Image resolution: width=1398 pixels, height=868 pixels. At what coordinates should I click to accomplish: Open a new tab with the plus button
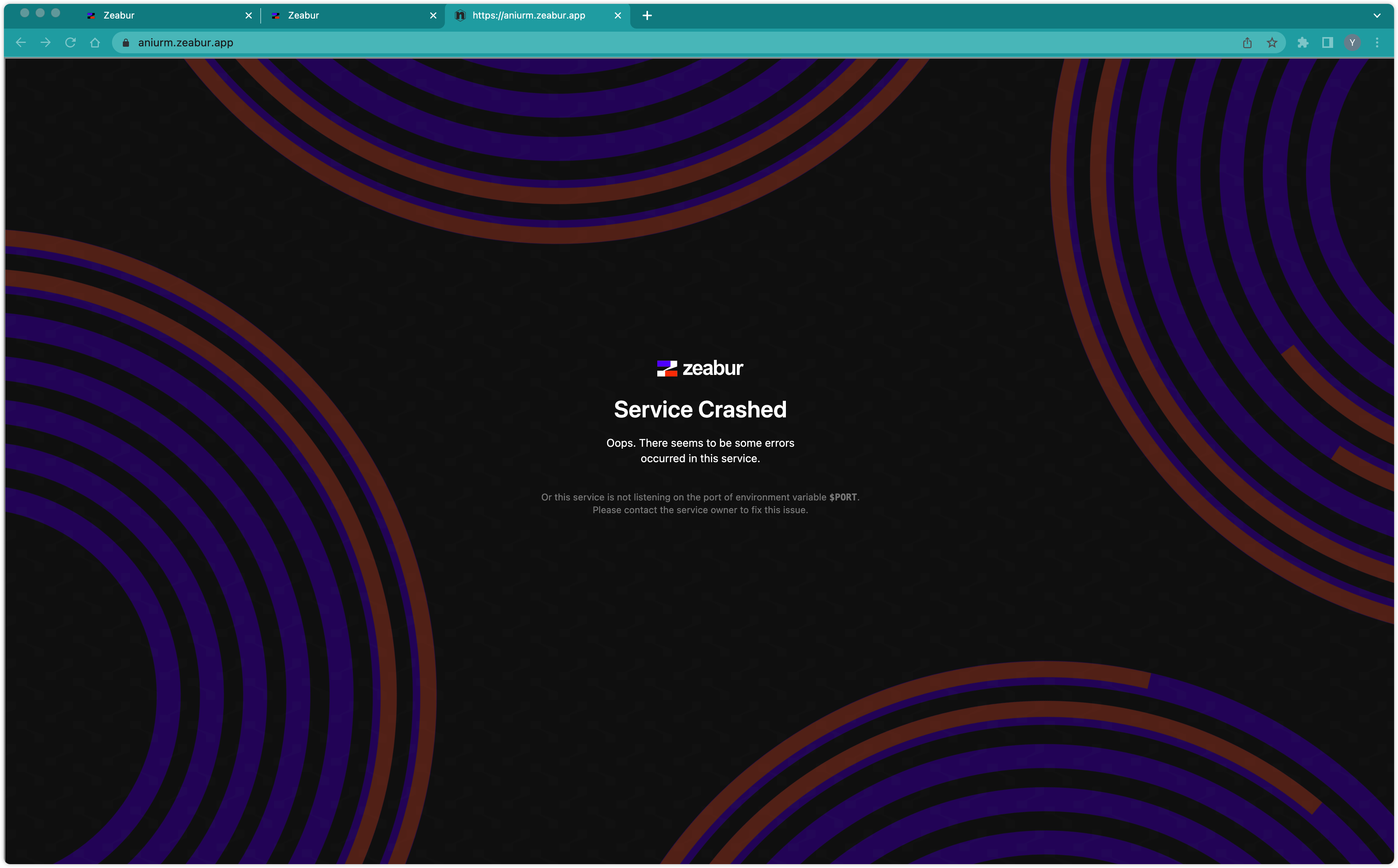pos(647,15)
